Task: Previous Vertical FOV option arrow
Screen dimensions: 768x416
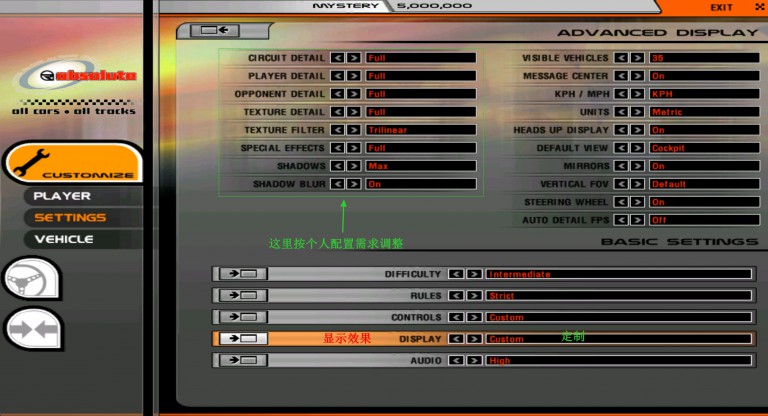Action: click(621, 184)
